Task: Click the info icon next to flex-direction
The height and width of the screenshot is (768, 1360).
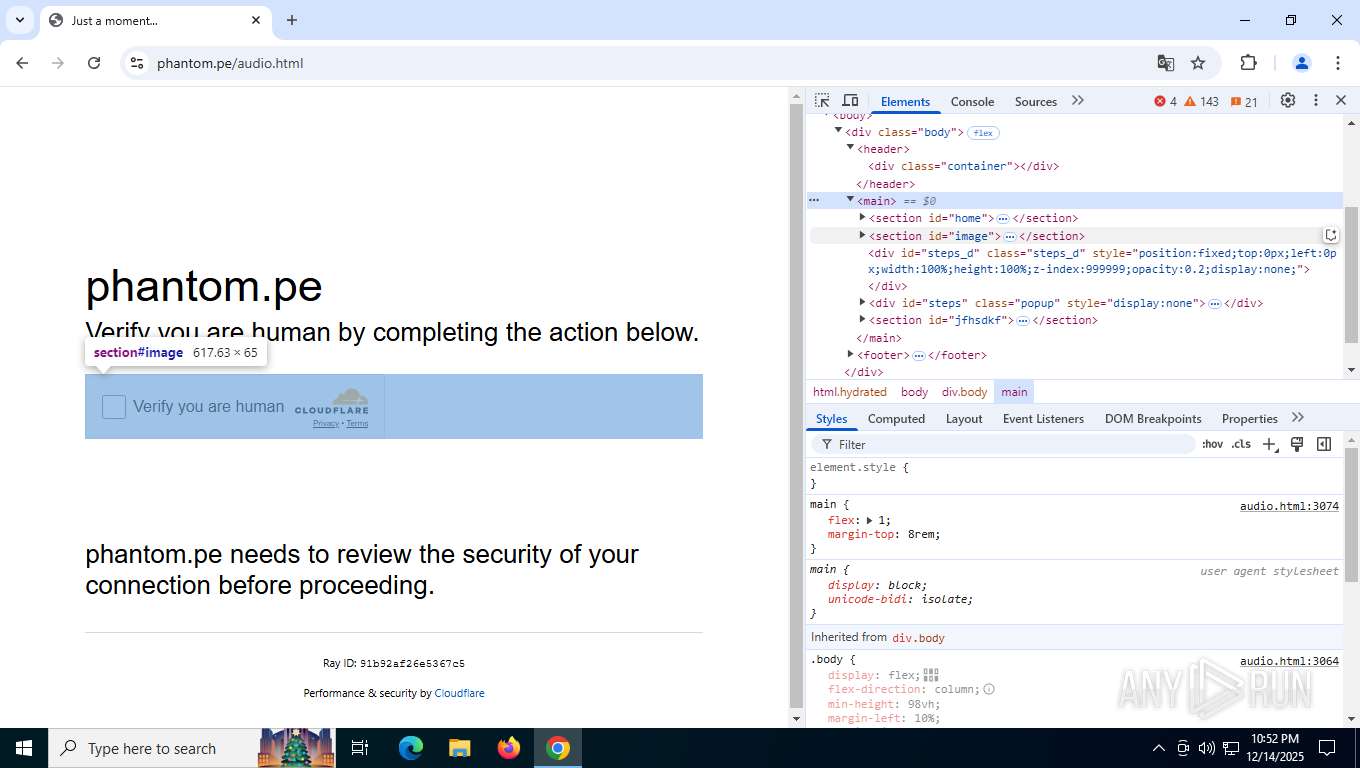Action: 989,689
